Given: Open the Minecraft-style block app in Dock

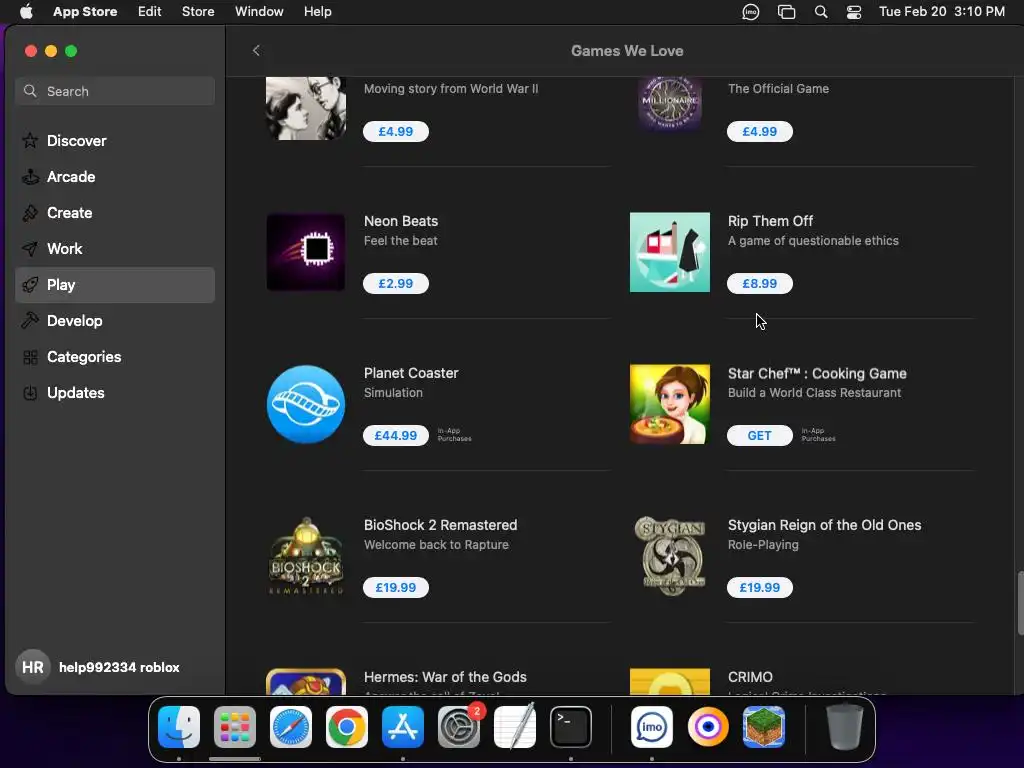Looking at the screenshot, I should point(764,727).
